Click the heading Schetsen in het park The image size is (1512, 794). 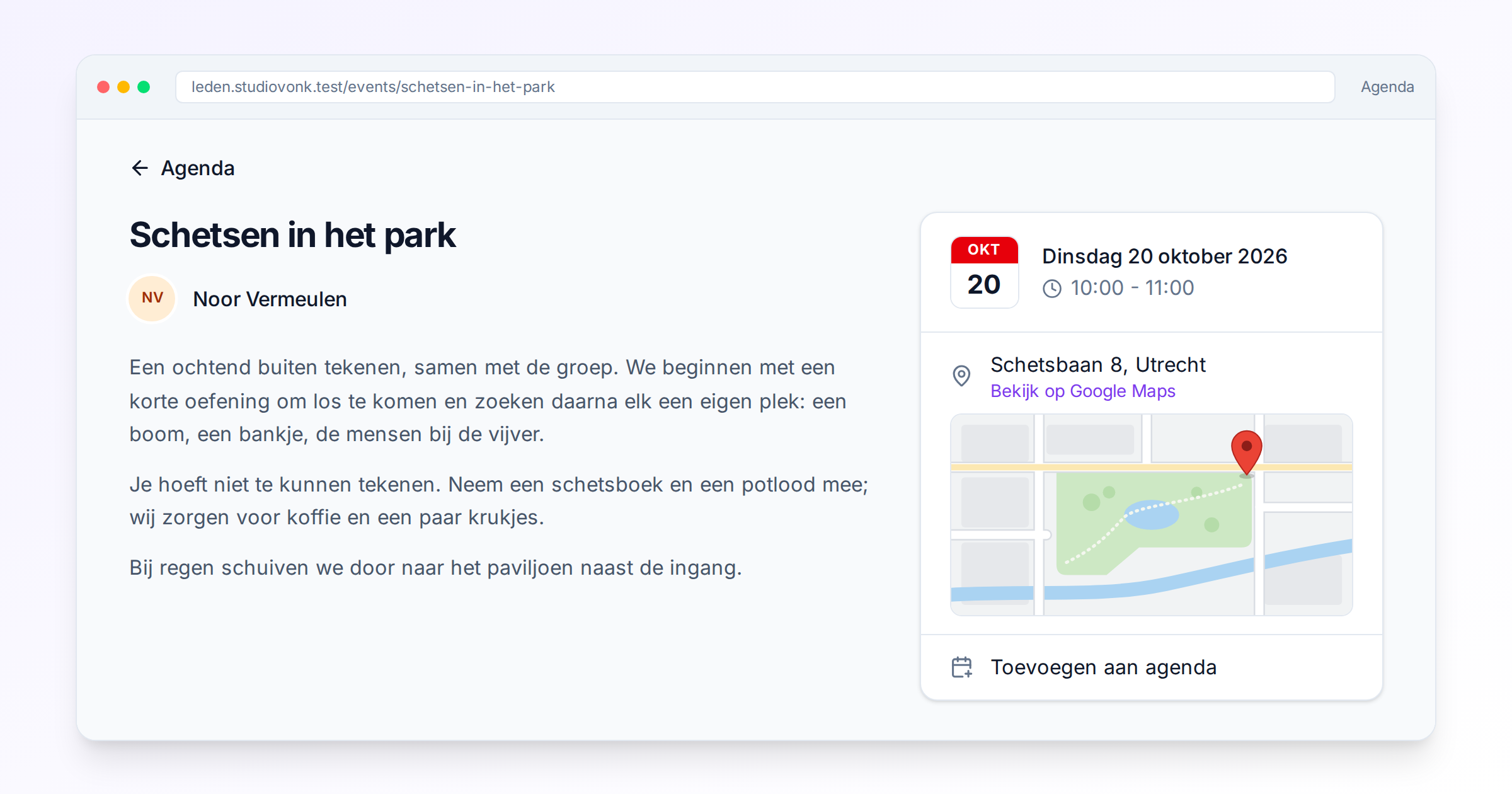292,236
